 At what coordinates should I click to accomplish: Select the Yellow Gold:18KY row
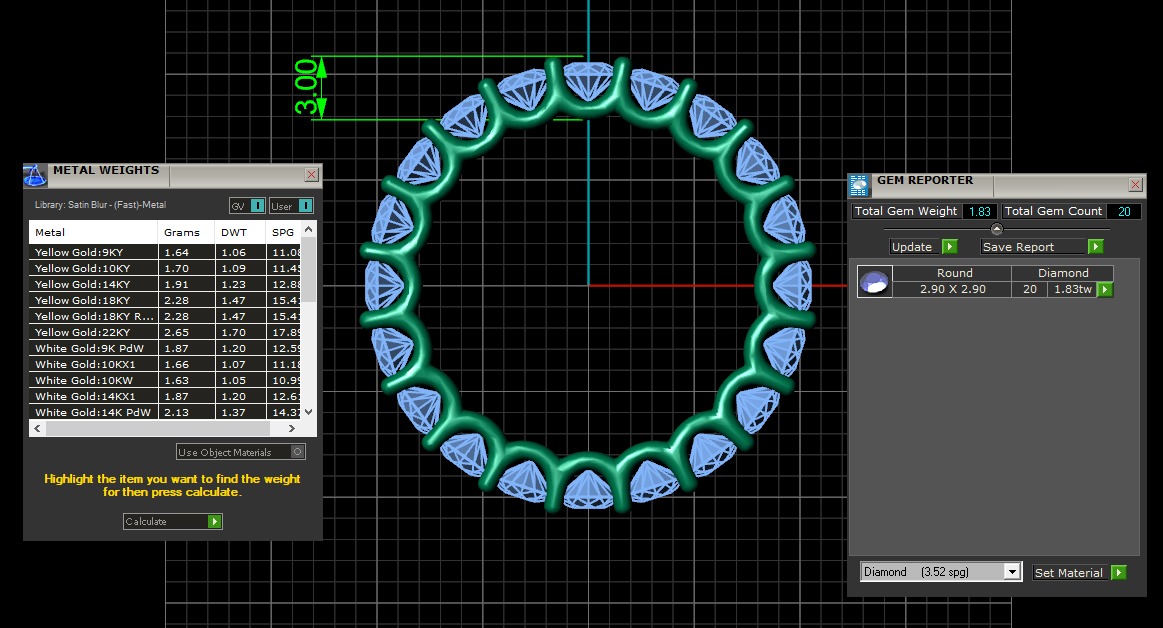(165, 300)
